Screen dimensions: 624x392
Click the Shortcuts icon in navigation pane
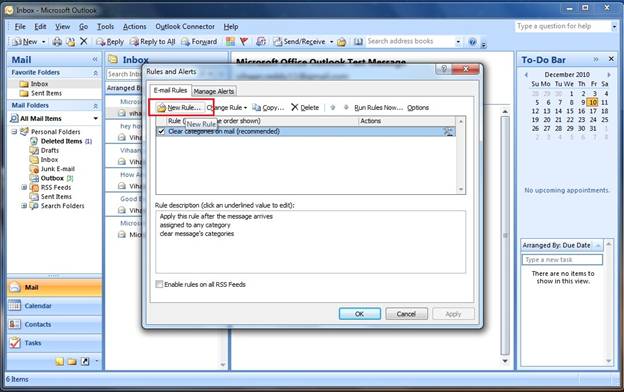[85, 361]
